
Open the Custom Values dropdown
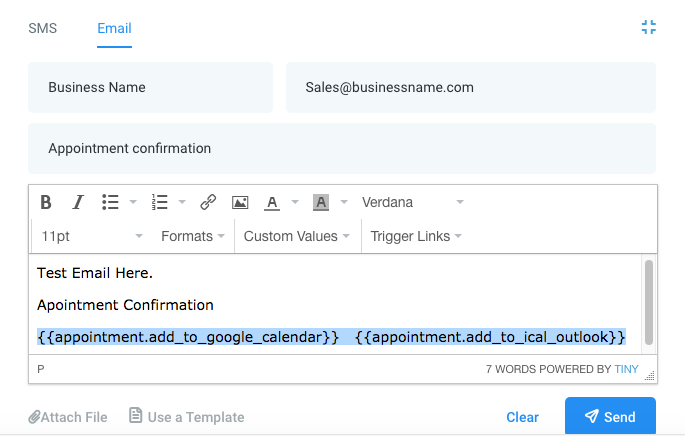[297, 236]
